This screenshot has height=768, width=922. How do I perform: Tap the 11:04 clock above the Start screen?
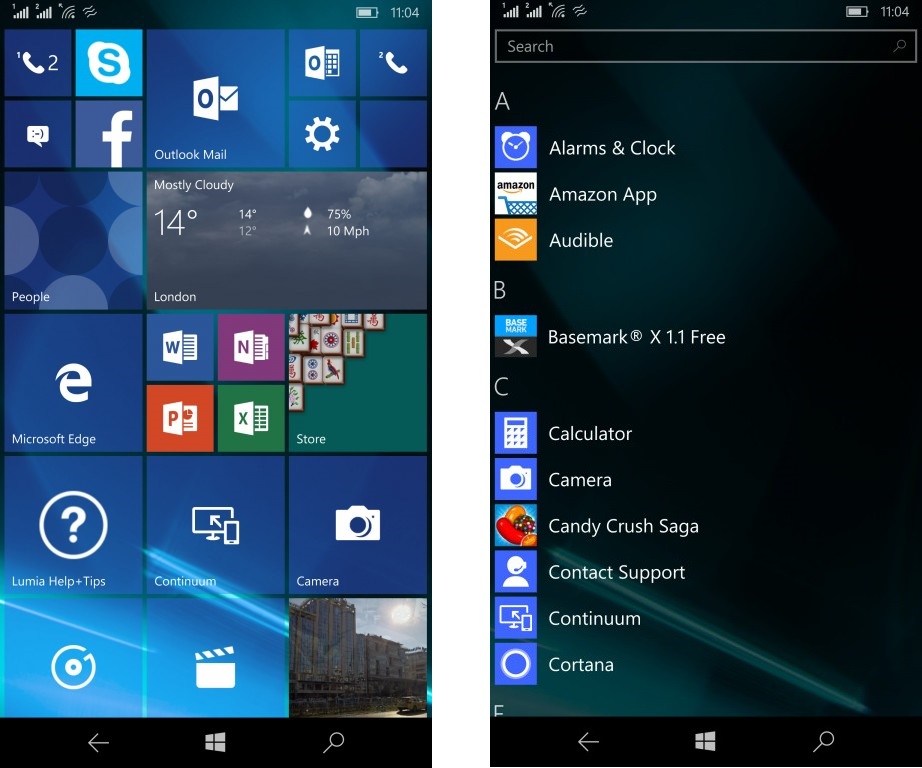pyautogui.click(x=405, y=13)
